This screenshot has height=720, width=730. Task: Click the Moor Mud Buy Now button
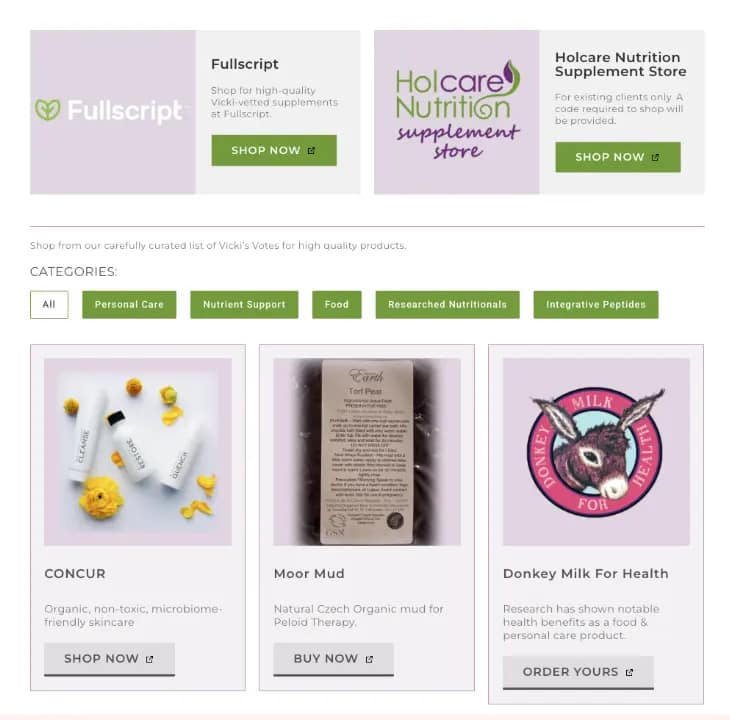click(333, 659)
